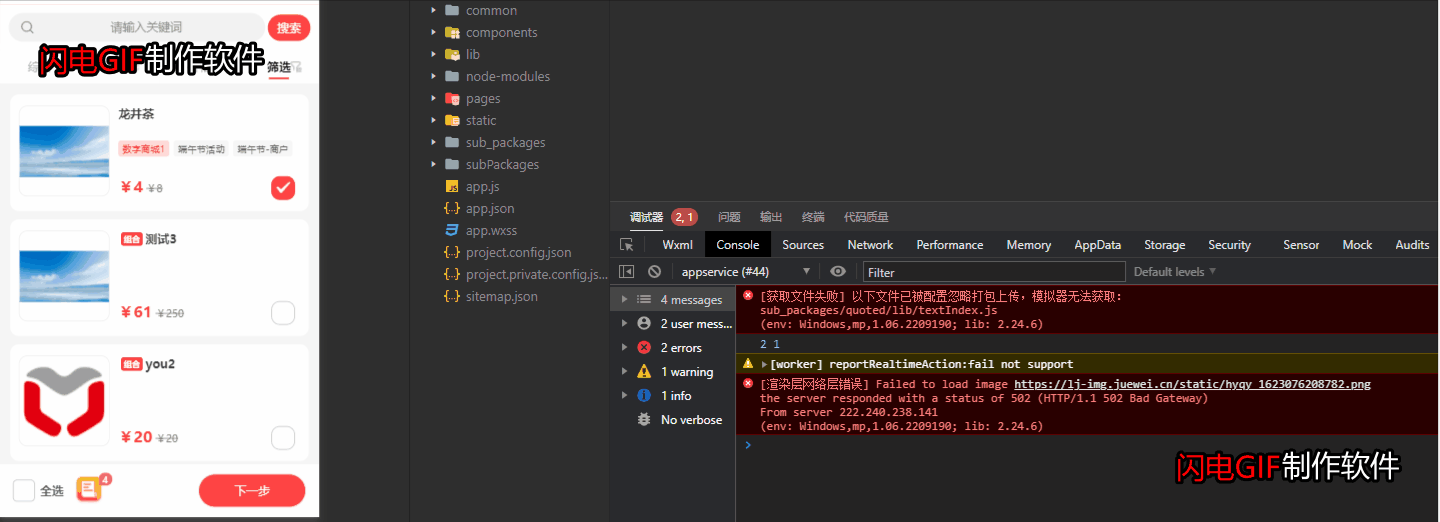Expand the 1 warning group
Screen dimensions: 1440x522
click(x=625, y=372)
